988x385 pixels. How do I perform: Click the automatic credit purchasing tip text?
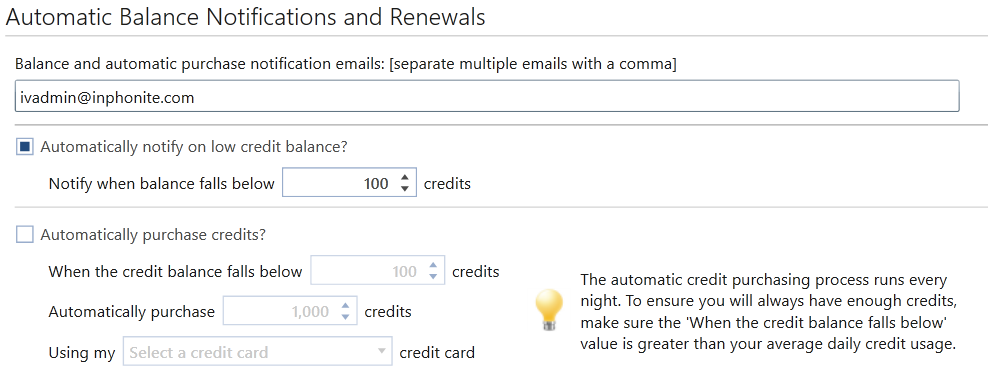click(769, 311)
